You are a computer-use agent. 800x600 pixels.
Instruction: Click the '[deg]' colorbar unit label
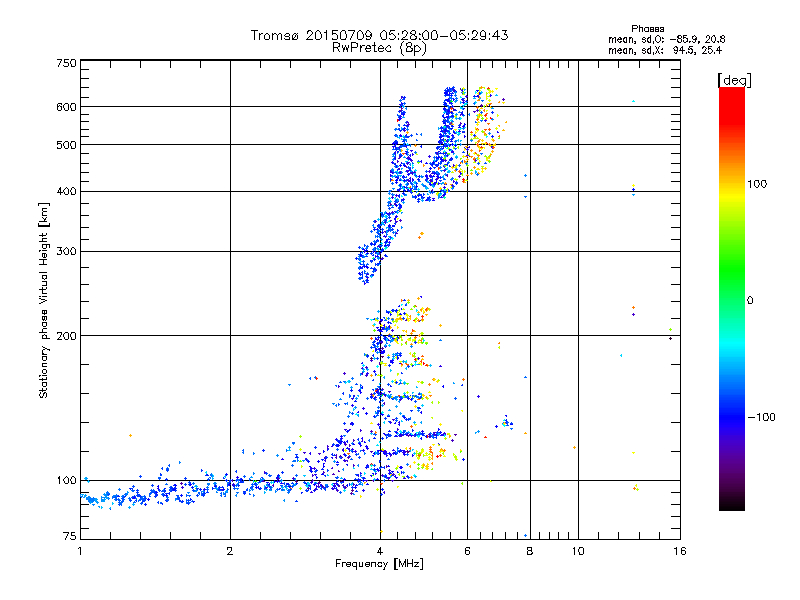coord(734,80)
